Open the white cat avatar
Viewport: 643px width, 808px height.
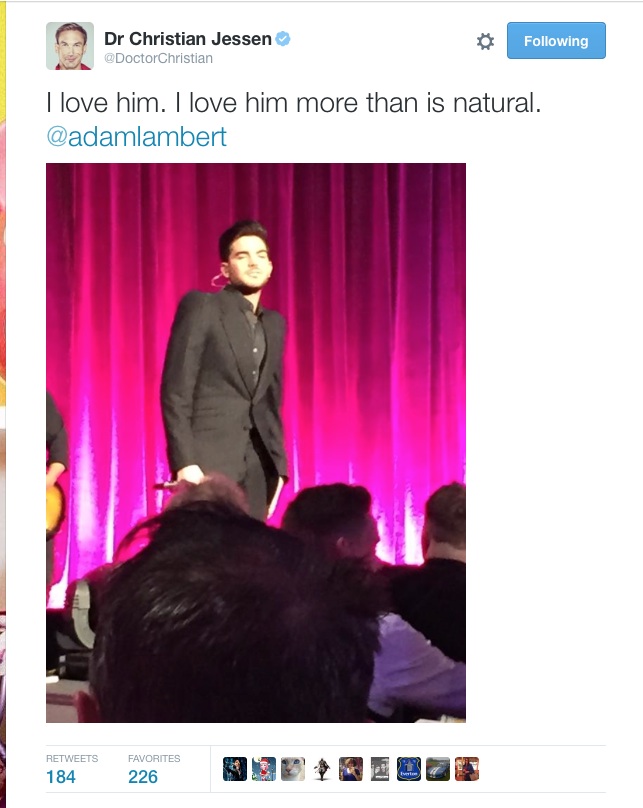pos(293,769)
